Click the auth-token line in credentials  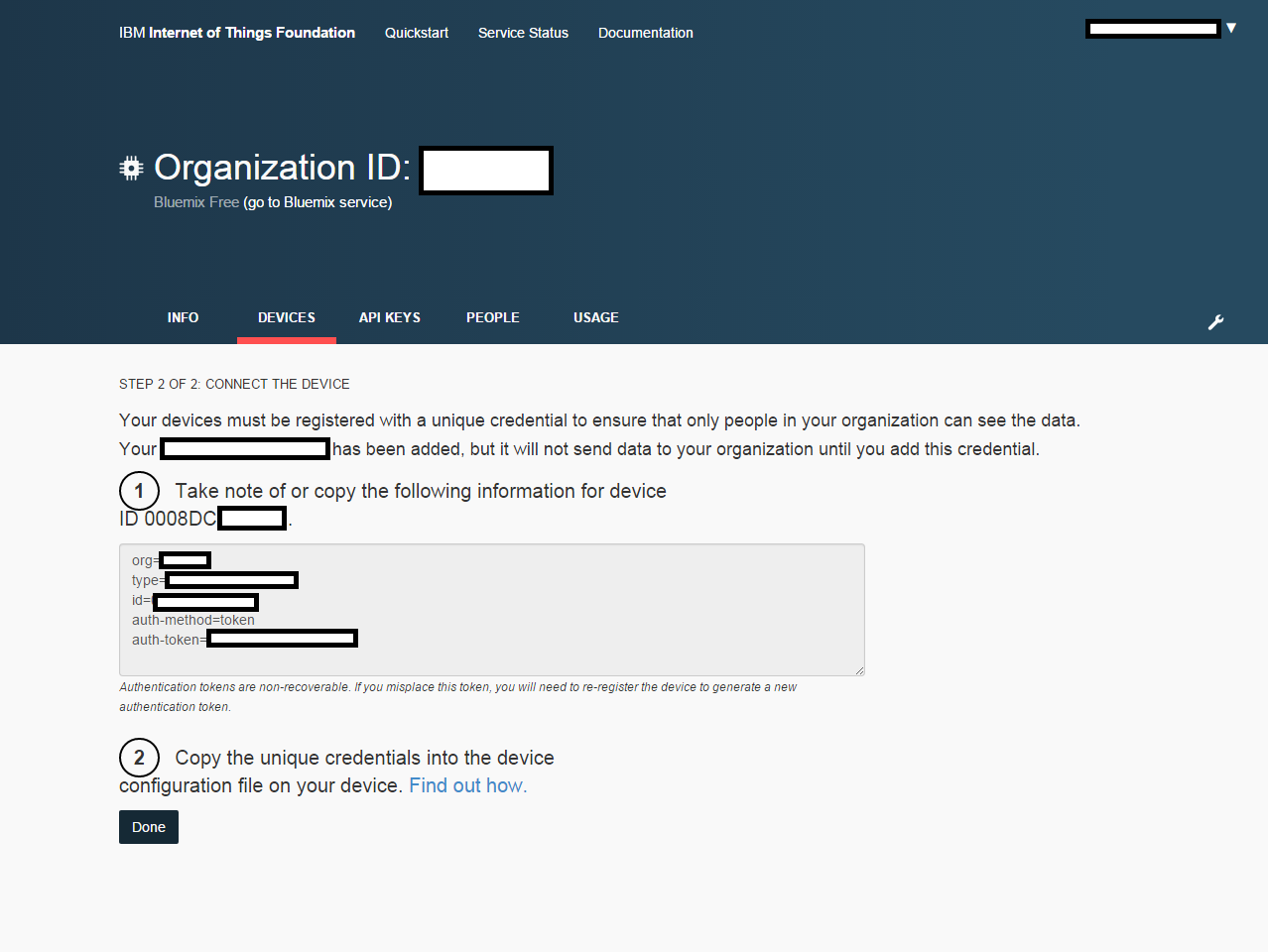[244, 640]
